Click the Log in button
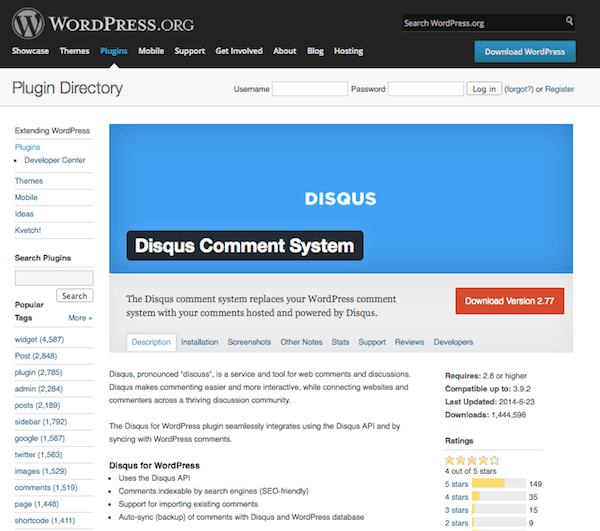The image size is (600, 531). pyautogui.click(x=484, y=89)
